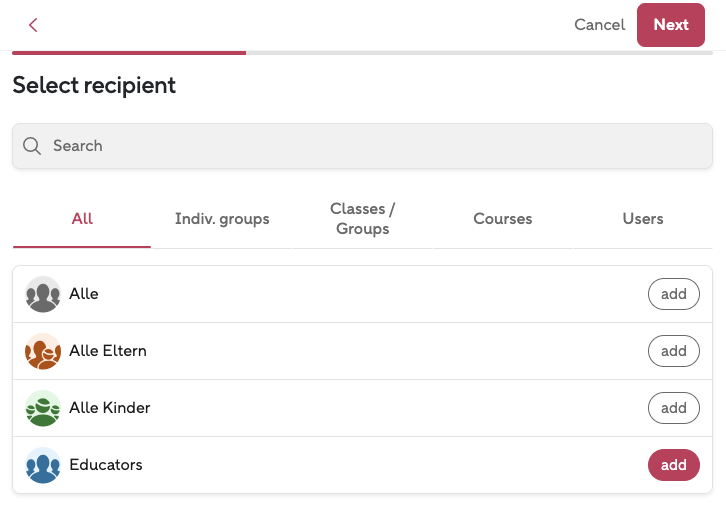
Task: Focus the Search input field
Action: tap(380, 146)
